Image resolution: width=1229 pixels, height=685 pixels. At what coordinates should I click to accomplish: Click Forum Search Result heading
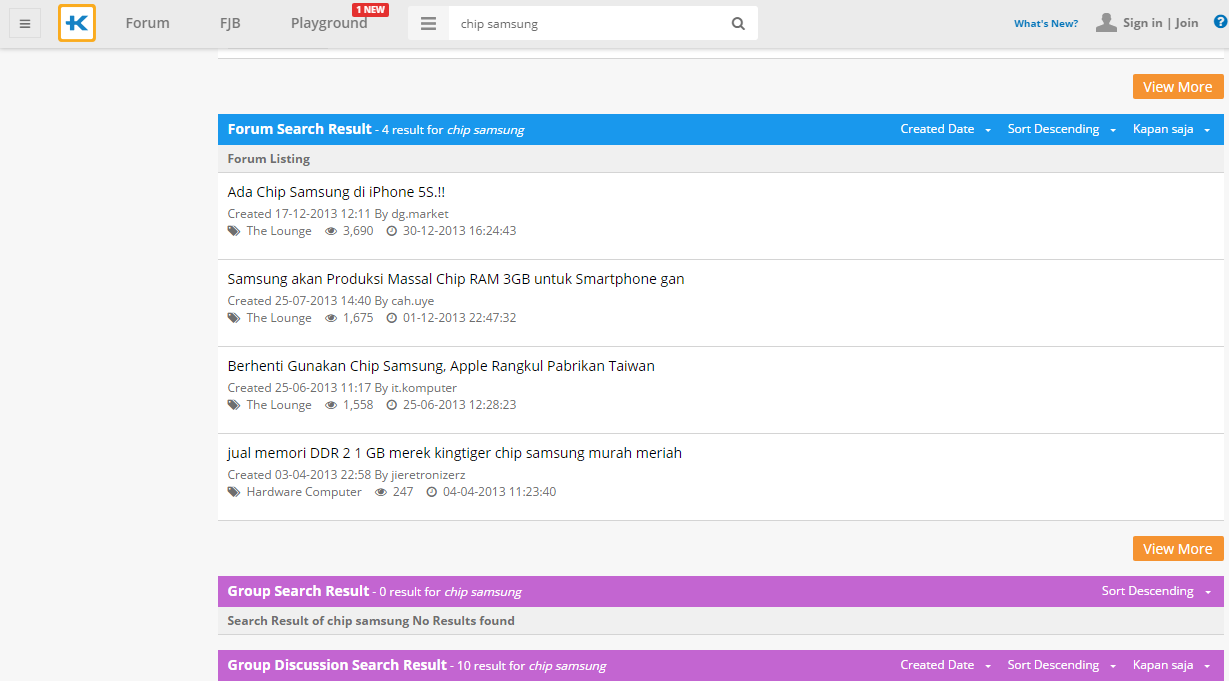coord(300,129)
